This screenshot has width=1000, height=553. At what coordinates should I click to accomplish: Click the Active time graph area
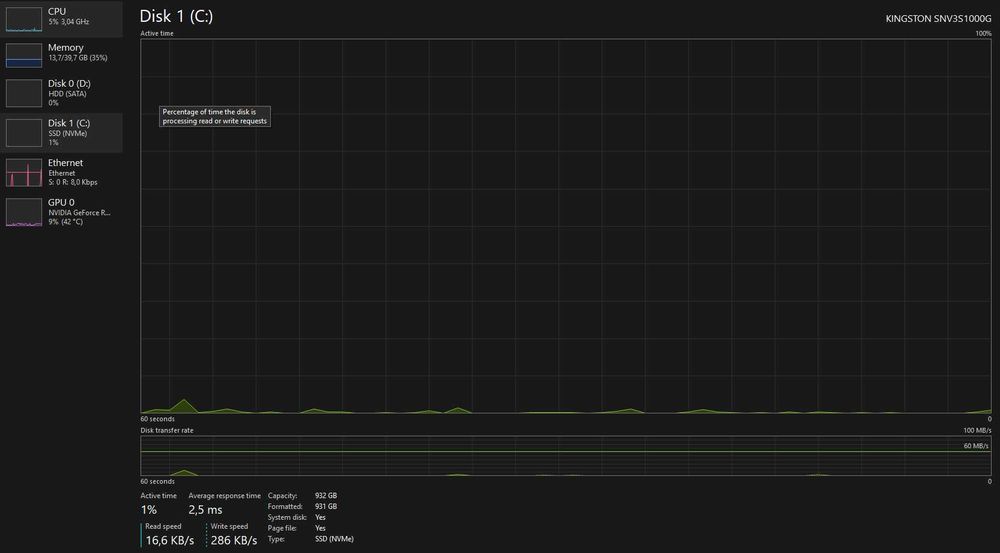pos(566,226)
